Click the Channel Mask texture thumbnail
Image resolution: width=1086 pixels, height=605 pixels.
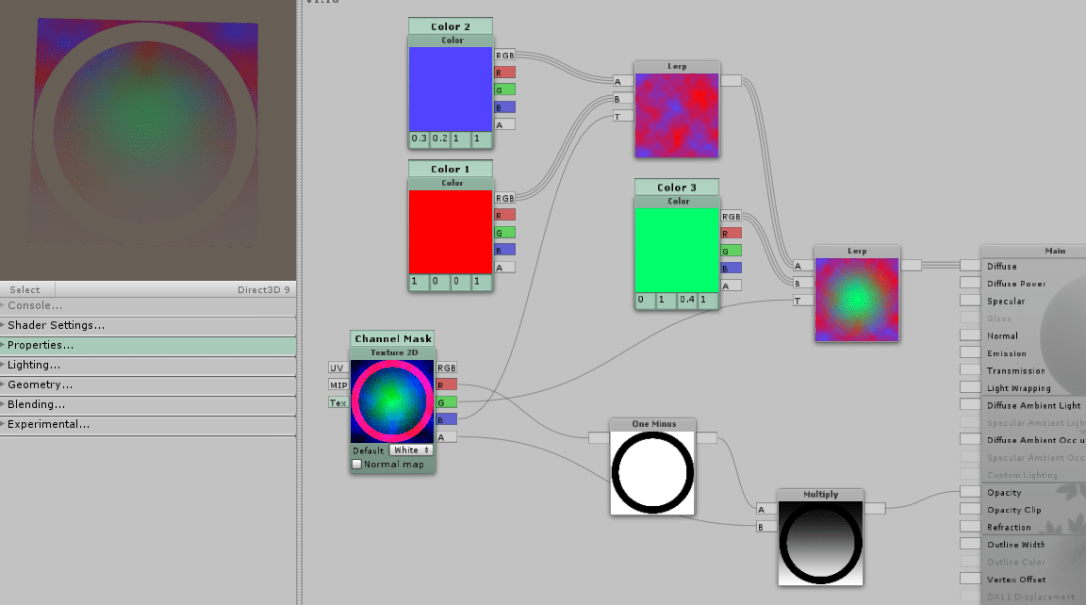tap(392, 402)
